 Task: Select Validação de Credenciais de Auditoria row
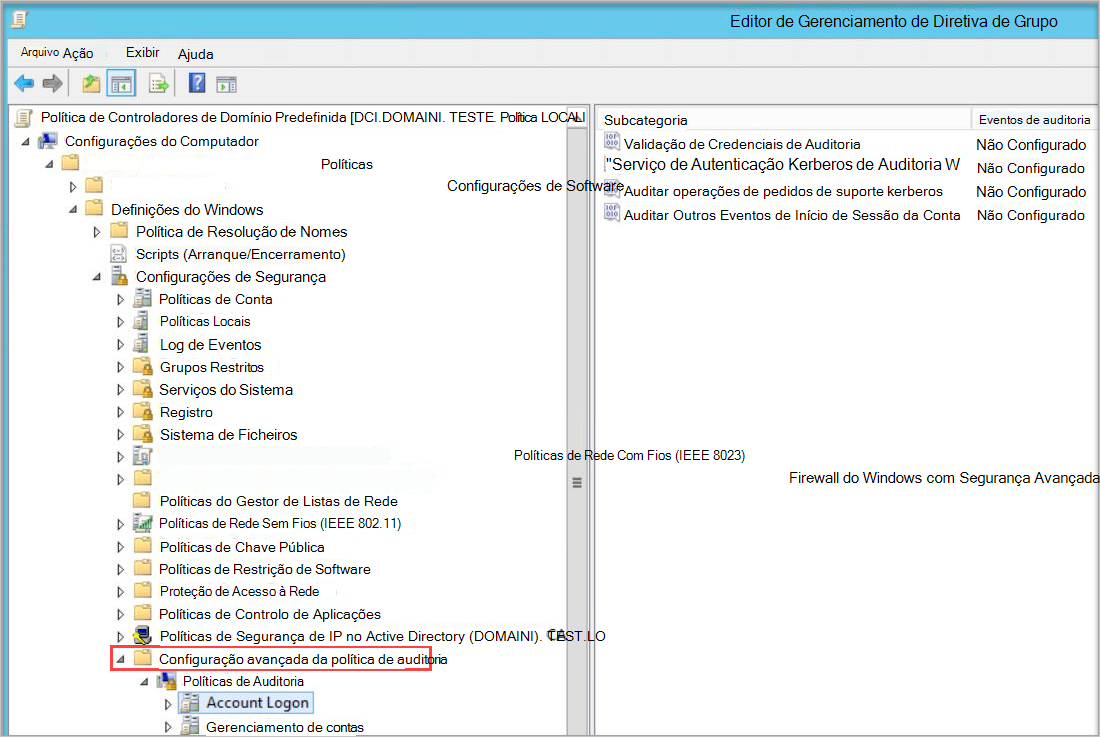pyautogui.click(x=742, y=144)
